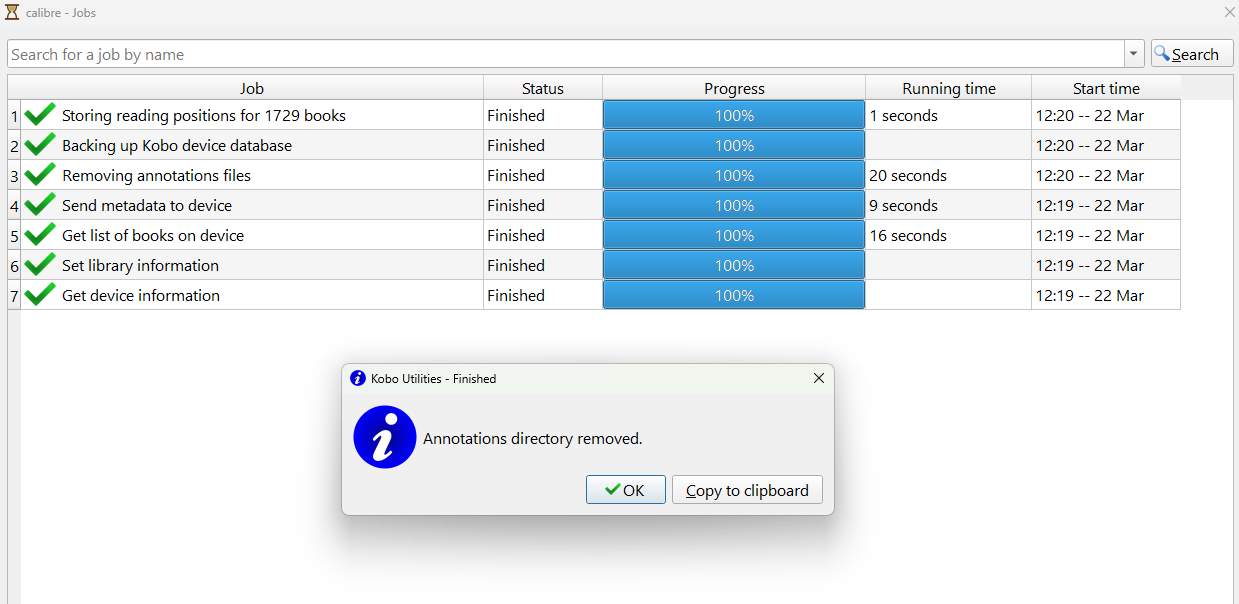Close the calibre Jobs window

point(1229,12)
